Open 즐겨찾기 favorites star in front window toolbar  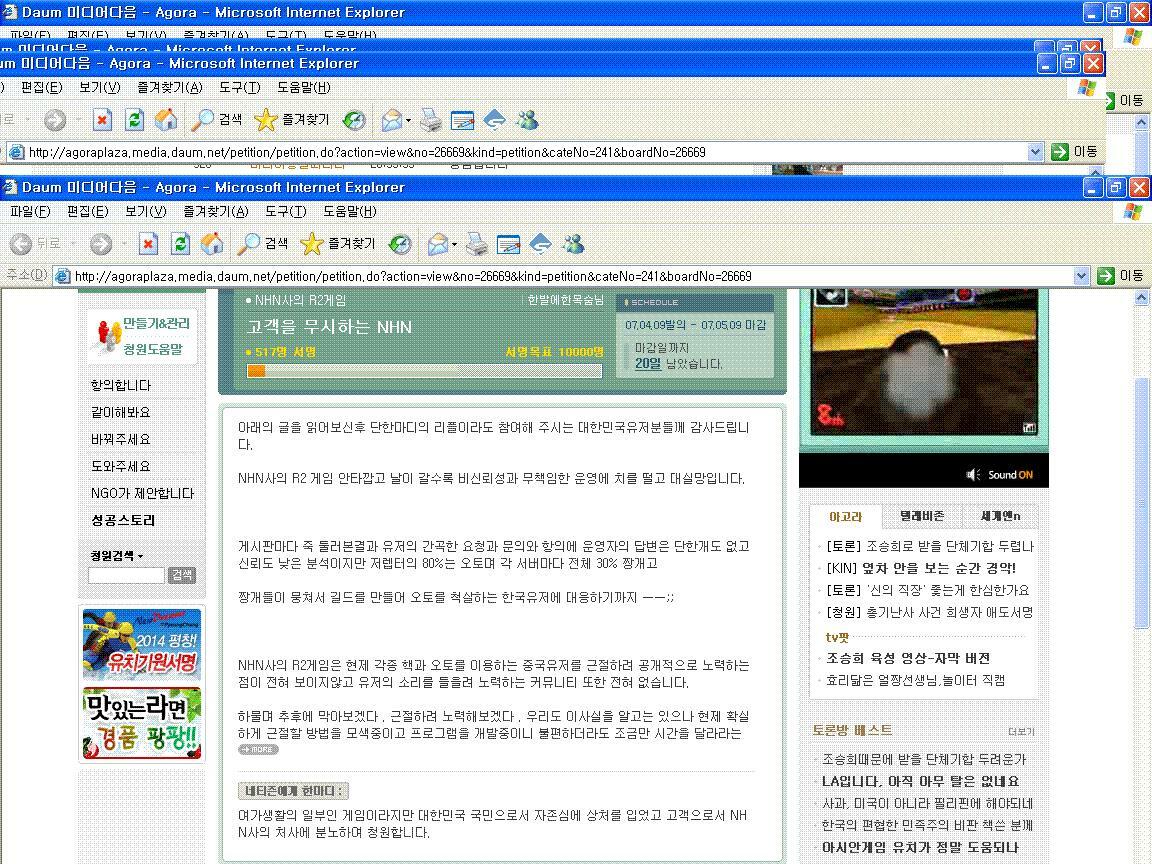[x=338, y=244]
